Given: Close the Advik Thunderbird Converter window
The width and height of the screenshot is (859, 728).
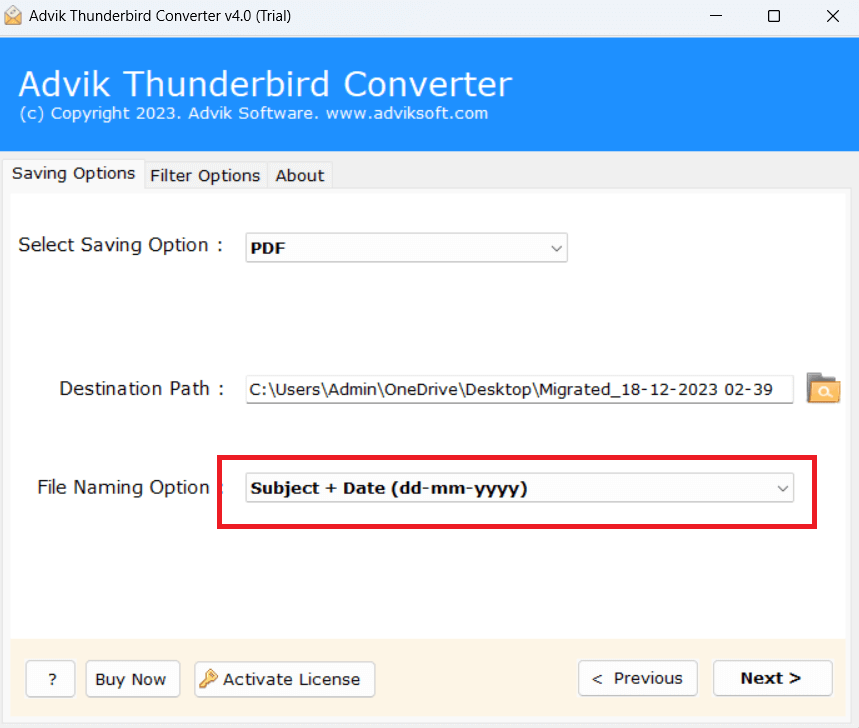Looking at the screenshot, I should click(833, 16).
